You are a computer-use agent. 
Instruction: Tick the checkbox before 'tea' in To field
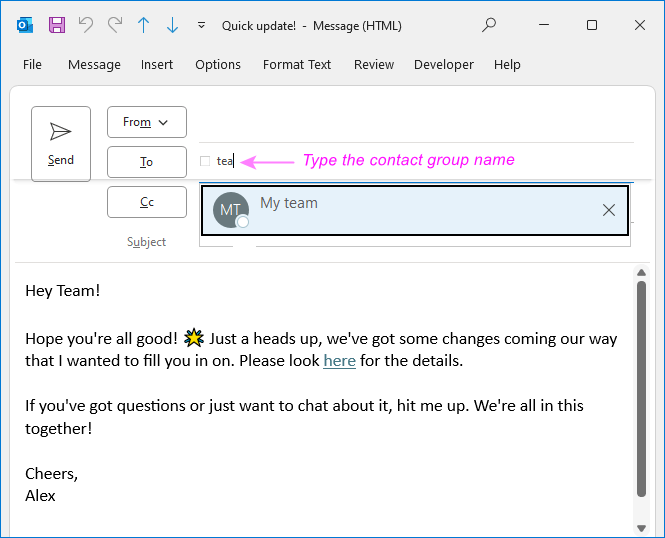[205, 161]
